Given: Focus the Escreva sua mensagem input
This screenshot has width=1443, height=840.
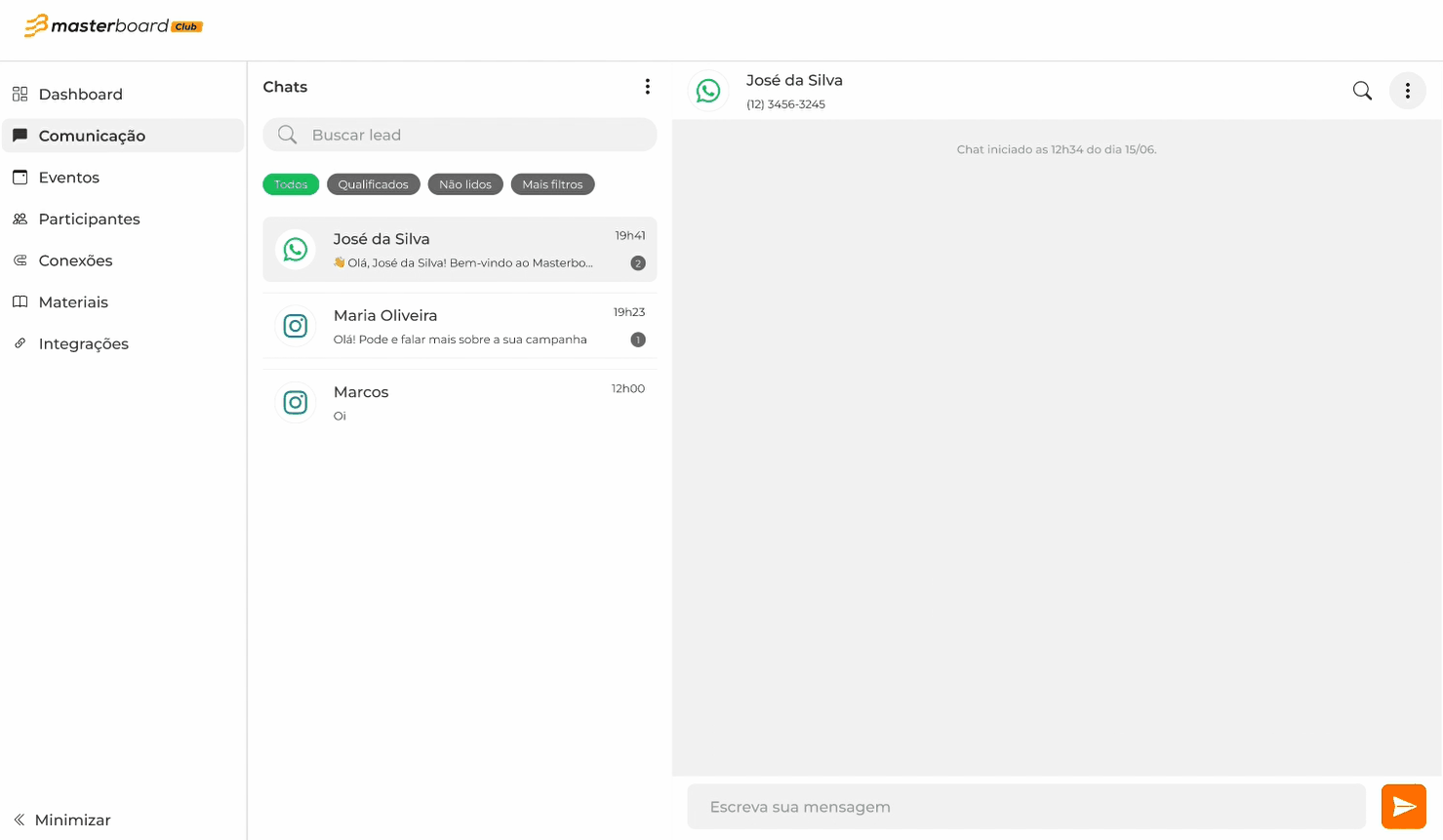Looking at the screenshot, I should point(1025,807).
